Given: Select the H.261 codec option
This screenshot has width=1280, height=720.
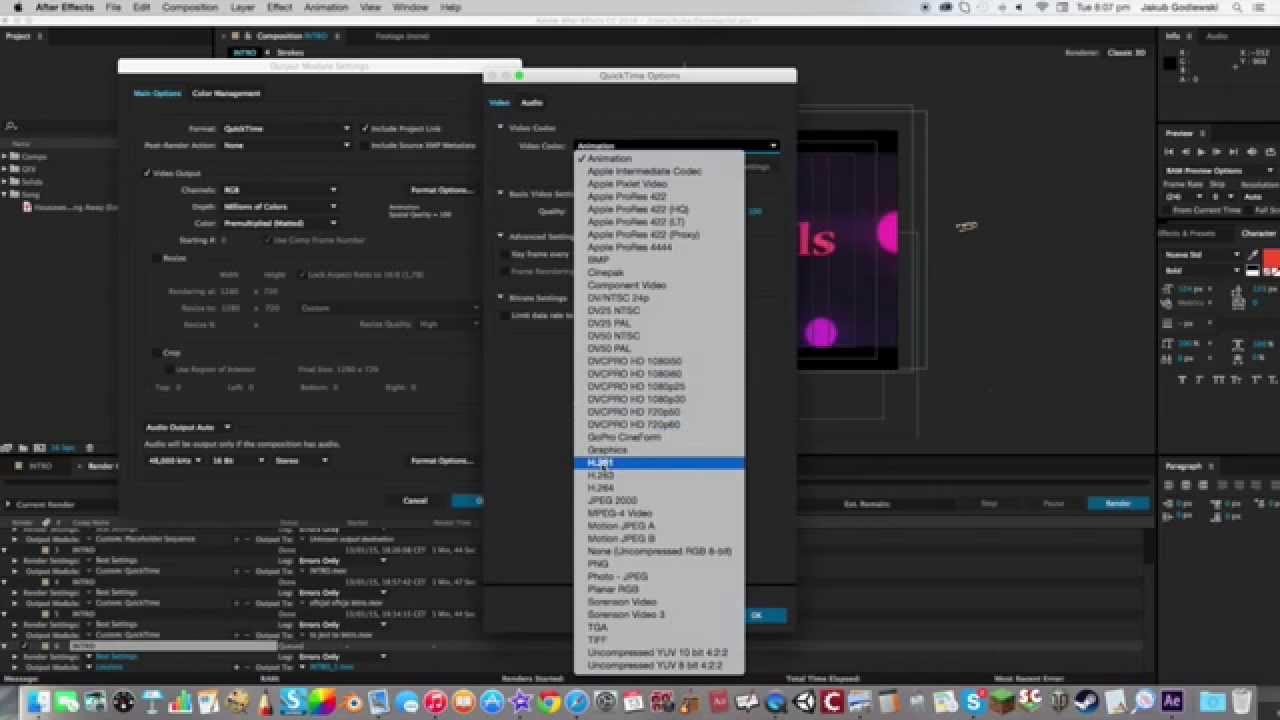Looking at the screenshot, I should click(659, 463).
